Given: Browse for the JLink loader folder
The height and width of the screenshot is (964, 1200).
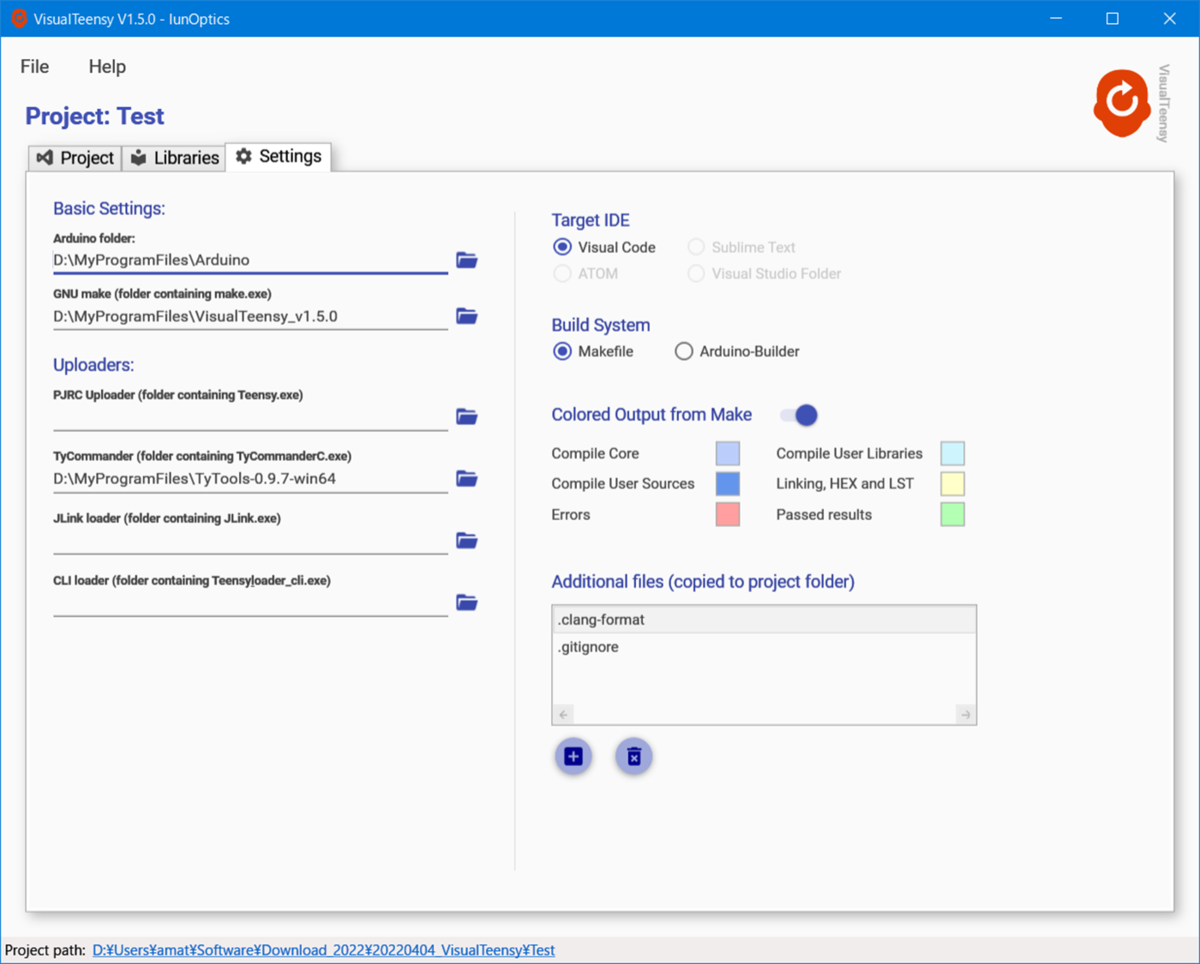Looking at the screenshot, I should [x=467, y=540].
